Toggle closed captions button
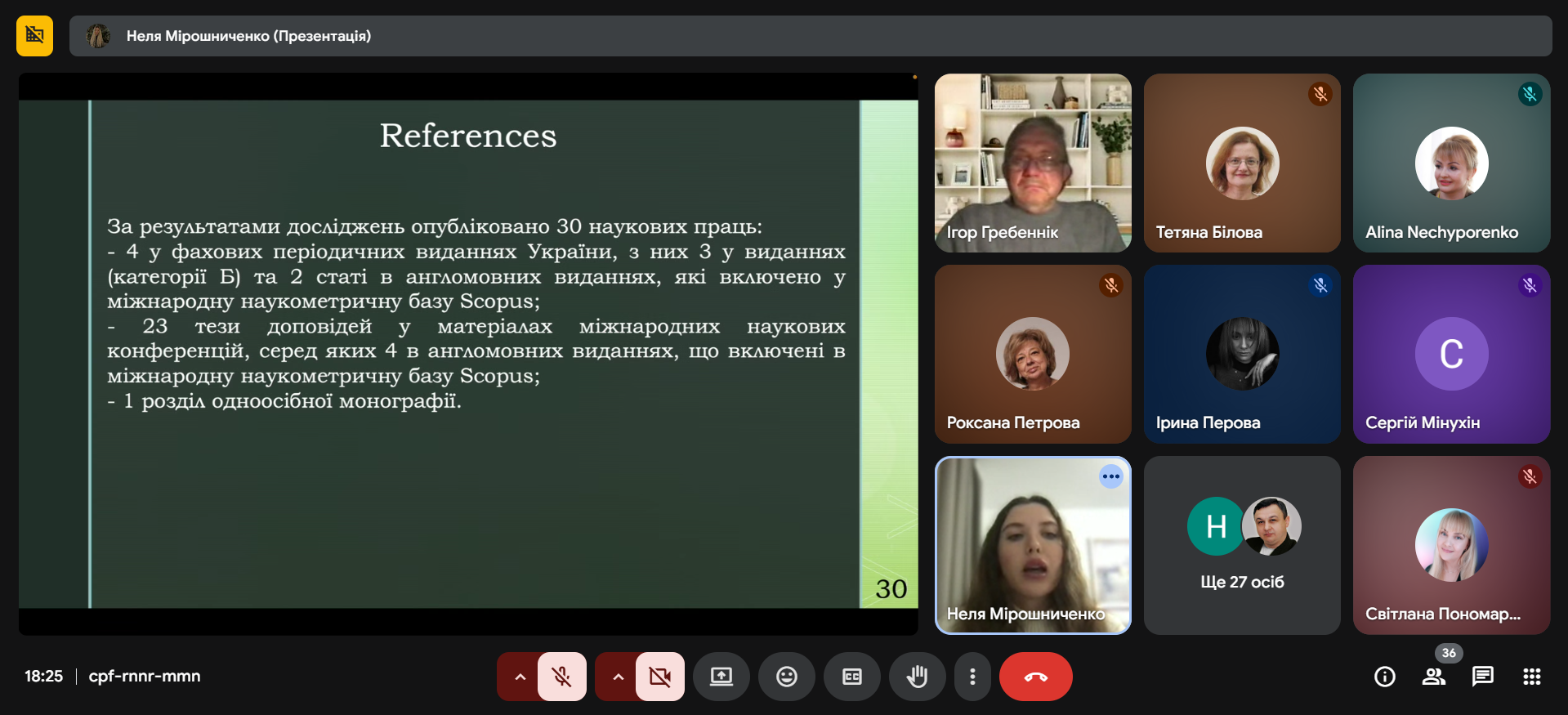1568x715 pixels. point(851,677)
